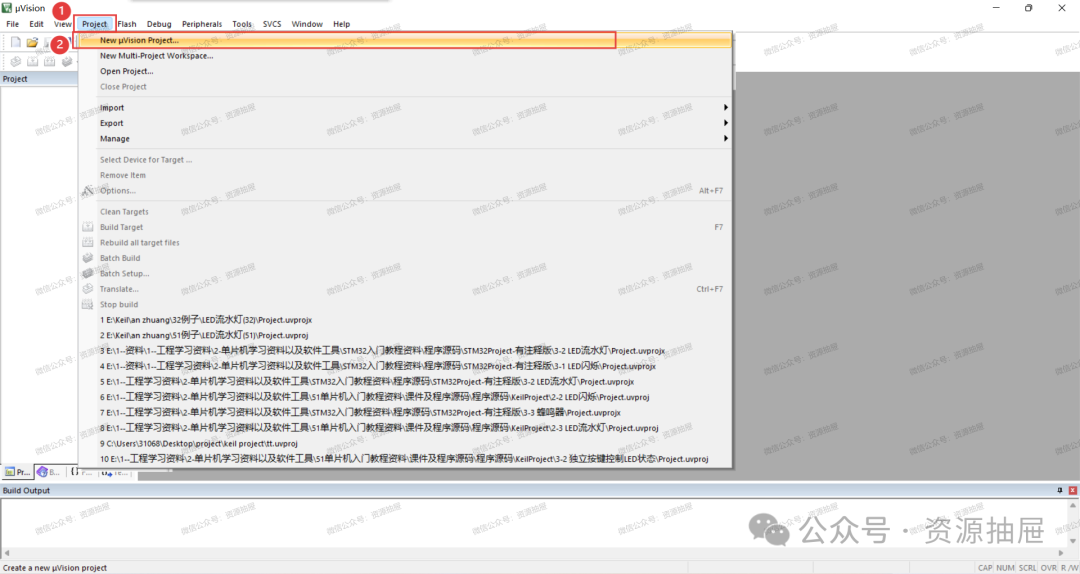Click the Batch Setup... menu entry
The image size is (1080, 574).
[x=406, y=274]
